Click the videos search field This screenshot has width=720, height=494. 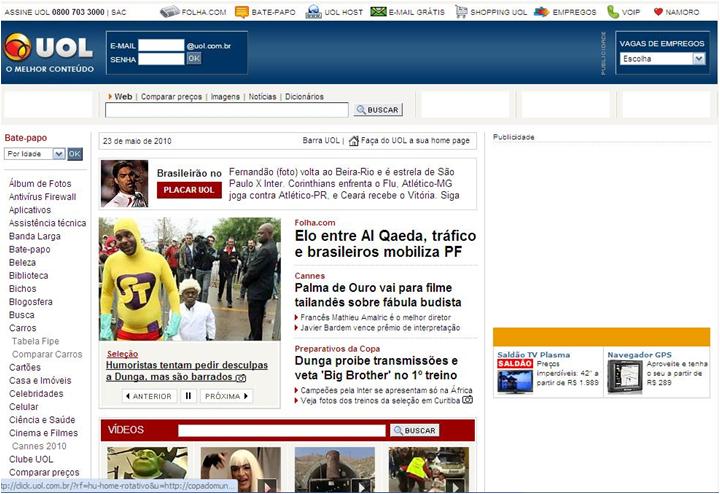(281, 430)
